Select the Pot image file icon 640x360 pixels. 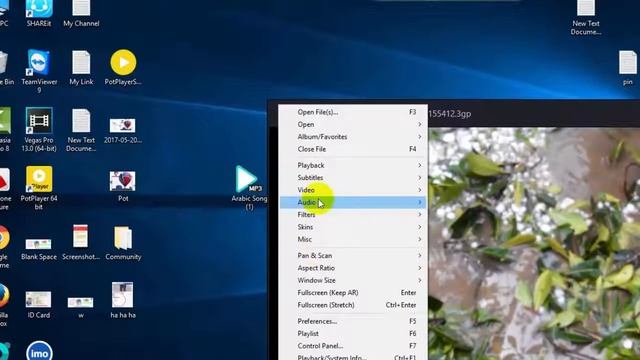(123, 186)
